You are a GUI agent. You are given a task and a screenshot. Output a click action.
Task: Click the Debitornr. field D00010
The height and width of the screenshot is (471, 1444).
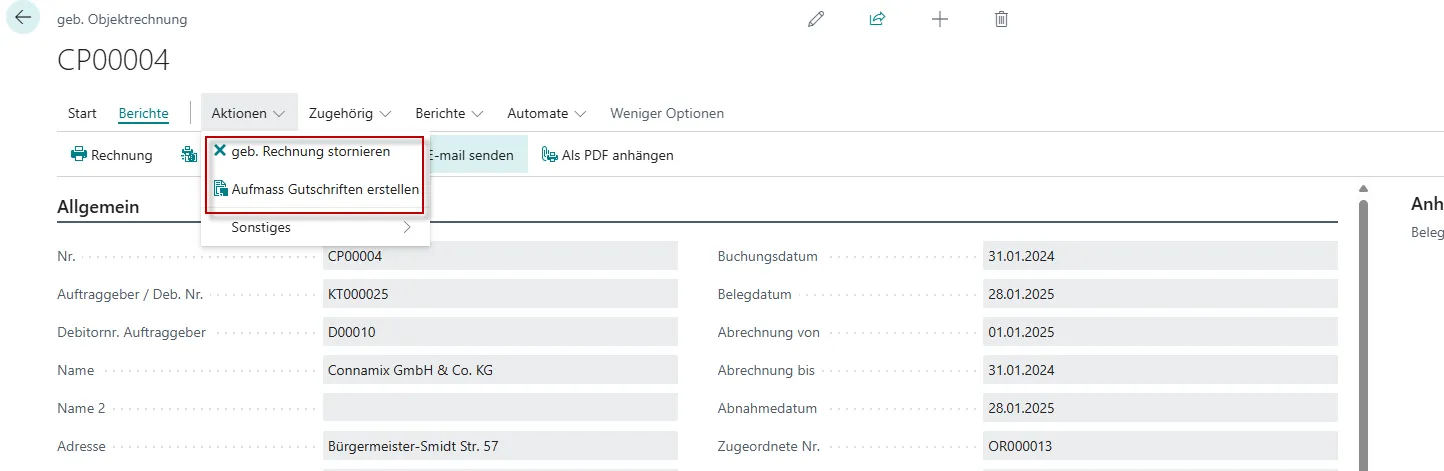coord(500,332)
